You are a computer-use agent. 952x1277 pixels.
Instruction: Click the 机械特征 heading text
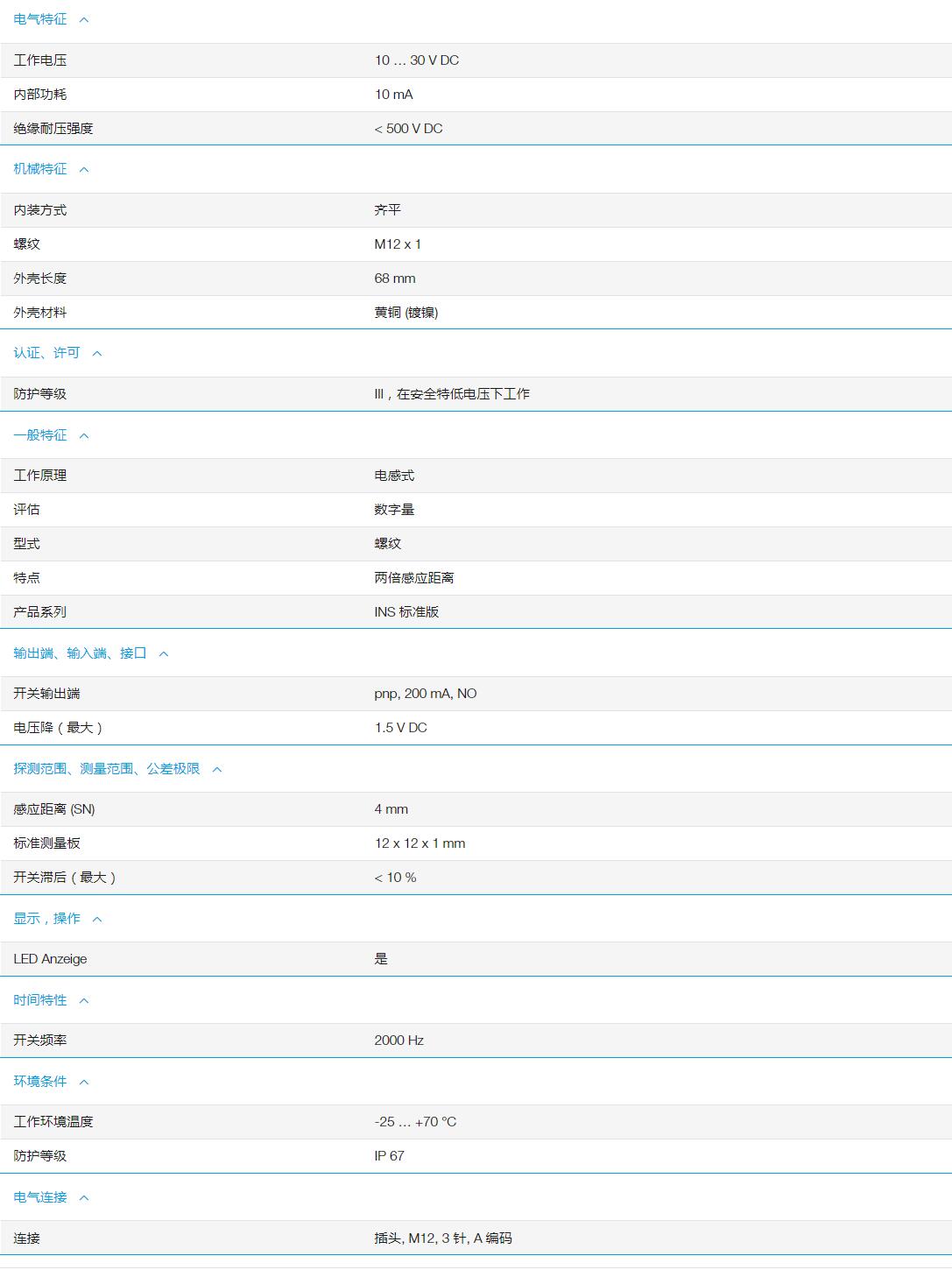(39, 168)
